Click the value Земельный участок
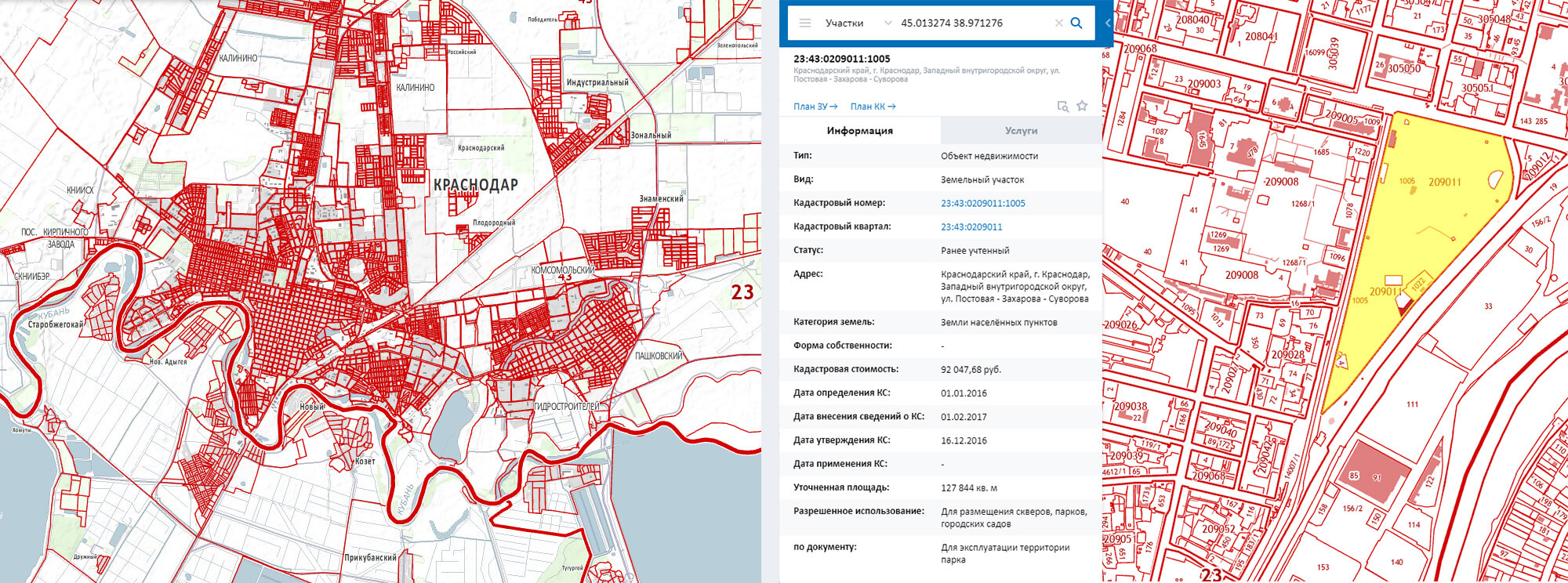The image size is (1568, 583). point(982,179)
